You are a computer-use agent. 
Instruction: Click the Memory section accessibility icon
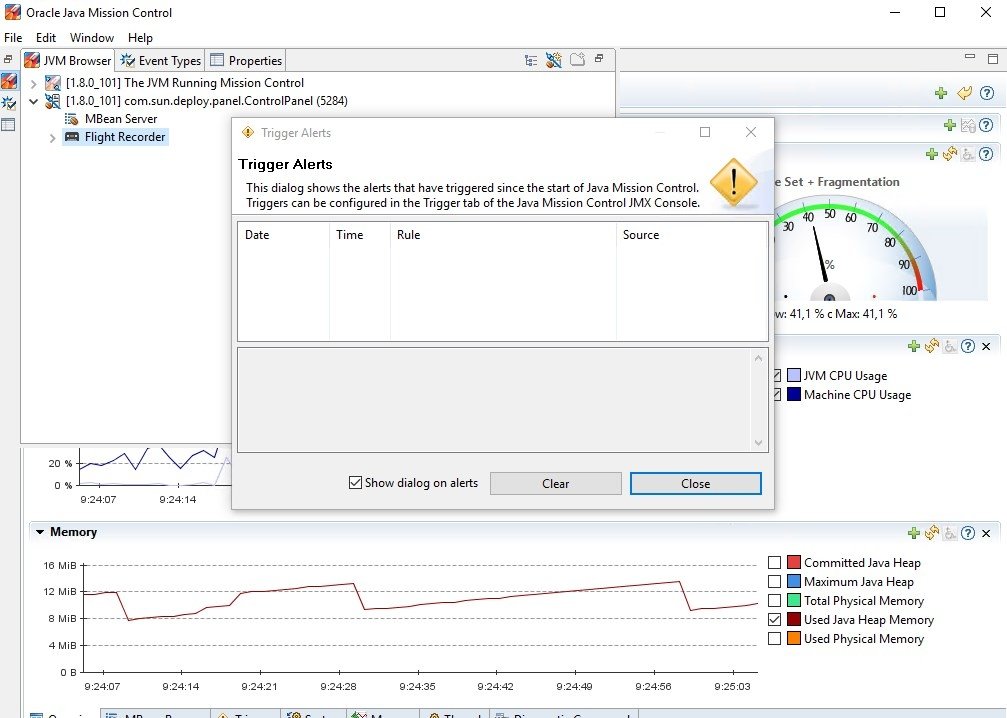pyautogui.click(x=950, y=533)
